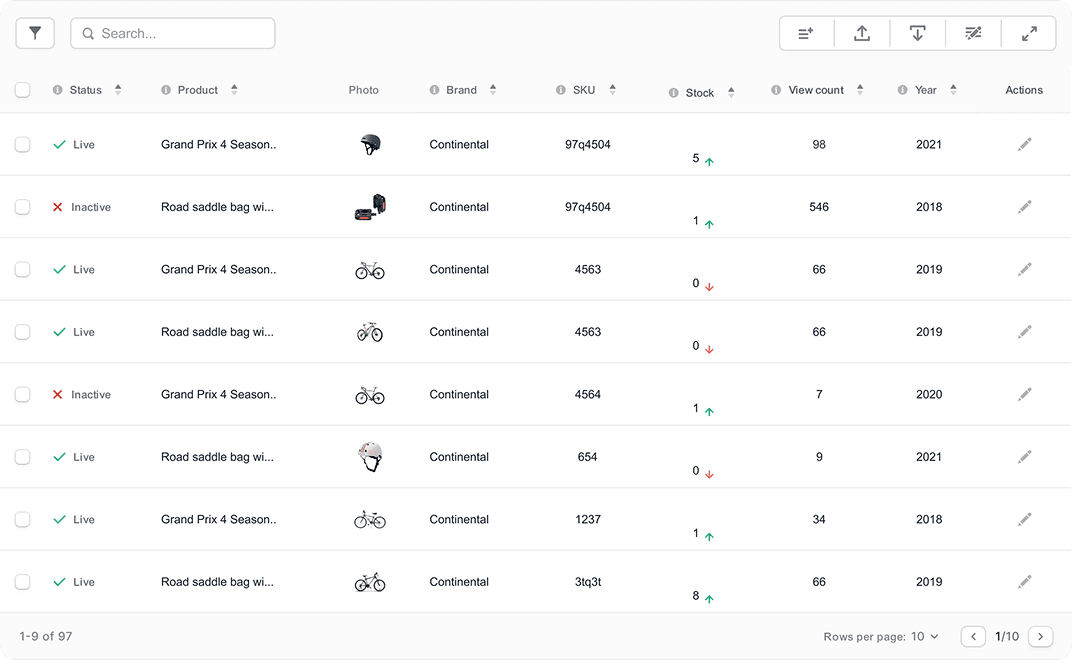
Task: Click the Brand column header
Action: coord(461,90)
